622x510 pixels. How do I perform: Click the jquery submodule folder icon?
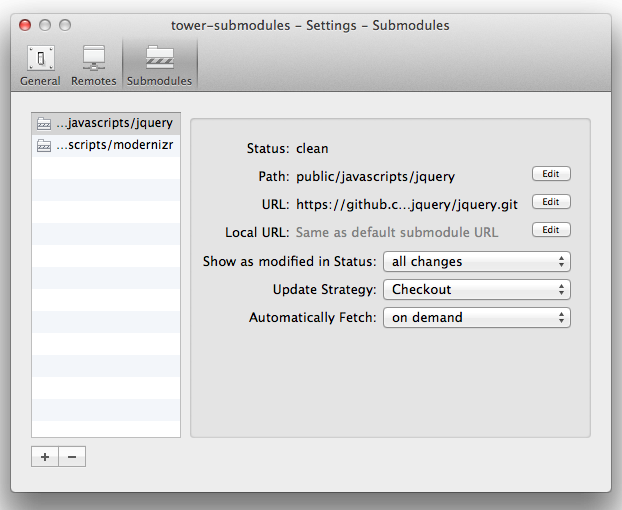(44, 123)
